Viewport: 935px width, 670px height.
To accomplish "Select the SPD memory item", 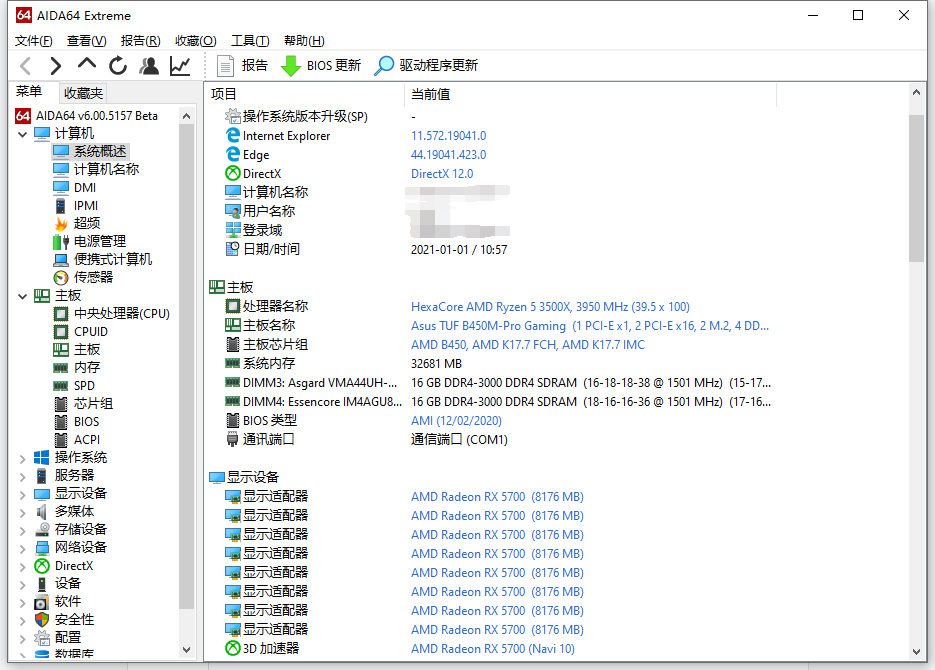I will click(82, 385).
